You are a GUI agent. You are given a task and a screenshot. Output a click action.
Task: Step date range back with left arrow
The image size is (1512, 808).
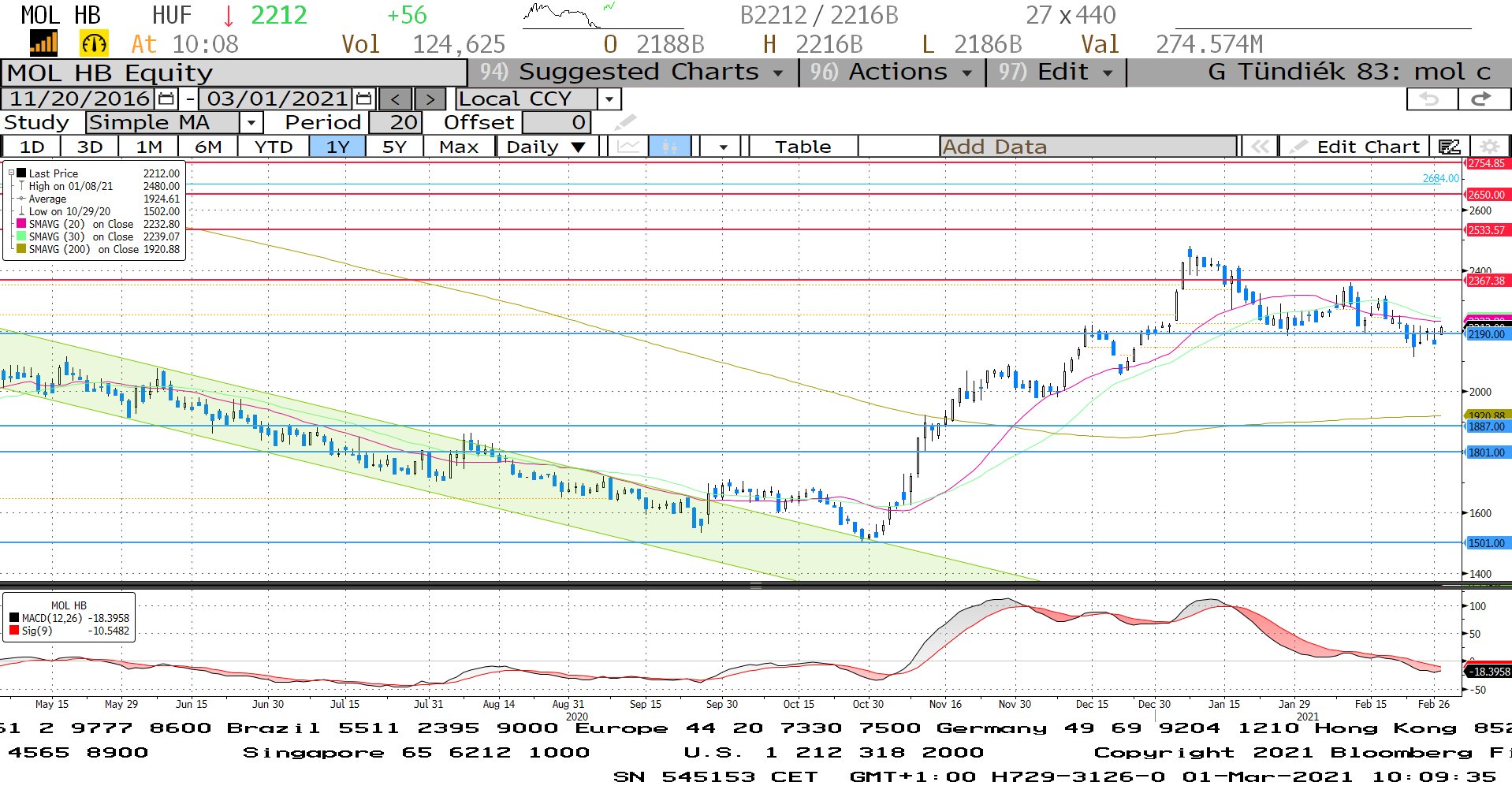click(396, 99)
